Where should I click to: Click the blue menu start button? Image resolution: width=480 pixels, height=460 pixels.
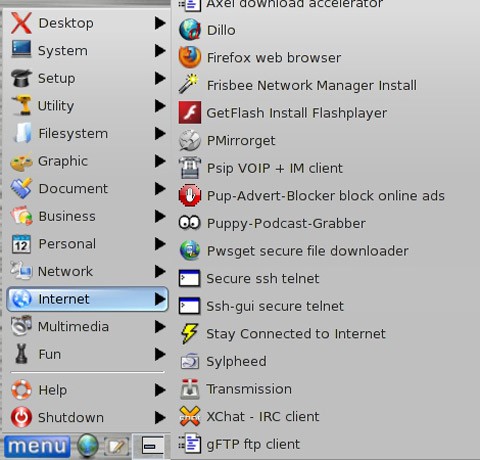tap(37, 446)
